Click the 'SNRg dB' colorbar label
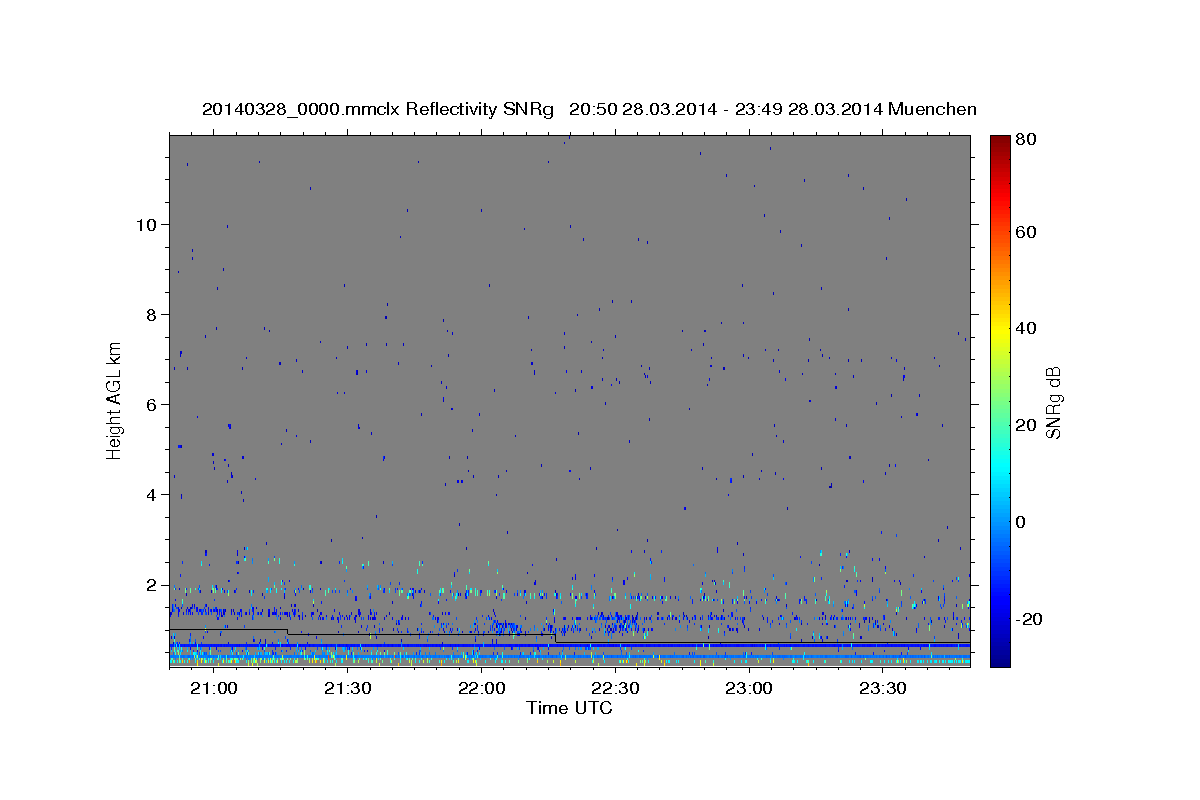Image resolution: width=1200 pixels, height=800 pixels. (x=1052, y=403)
